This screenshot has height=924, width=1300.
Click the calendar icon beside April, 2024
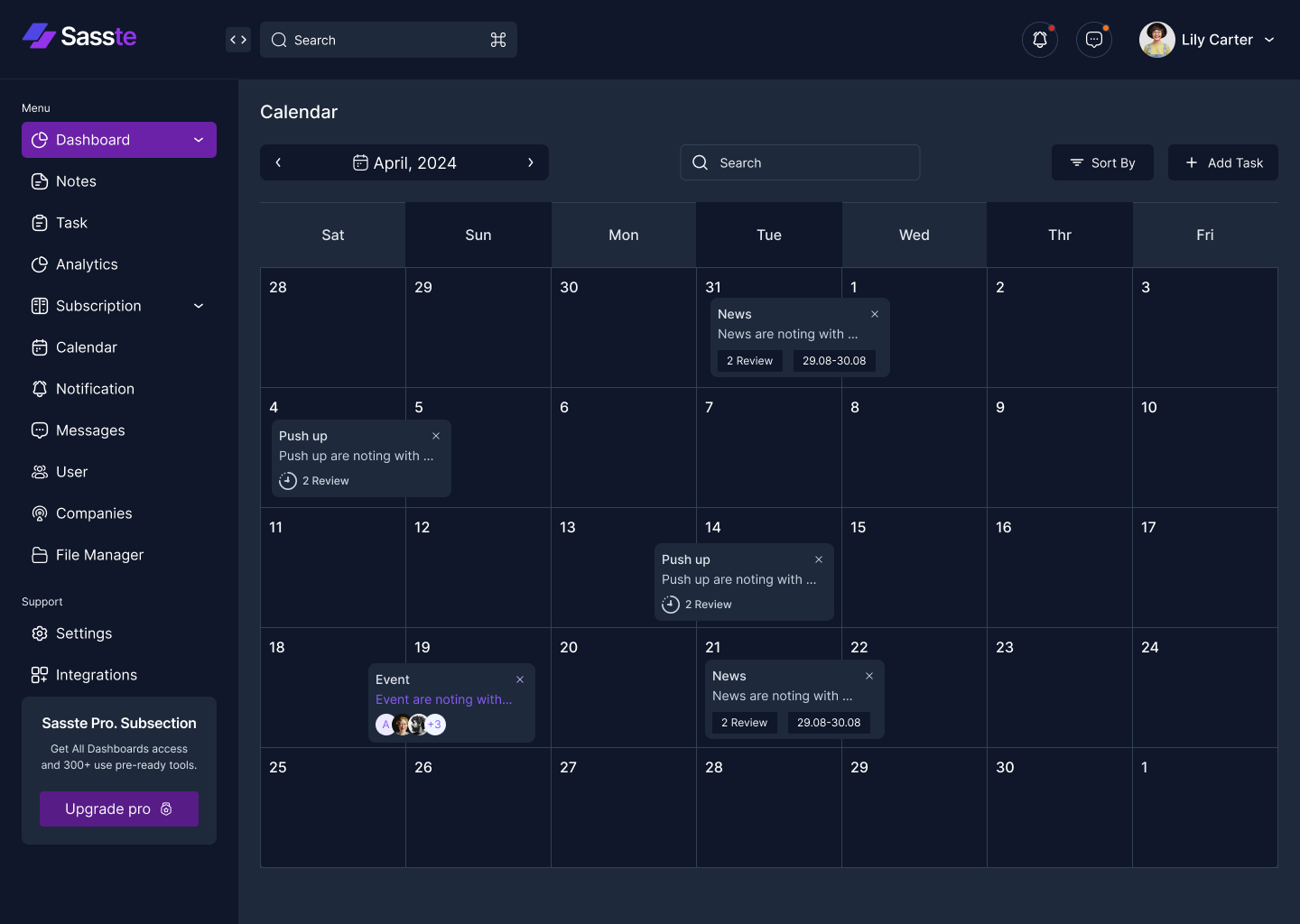pos(360,162)
